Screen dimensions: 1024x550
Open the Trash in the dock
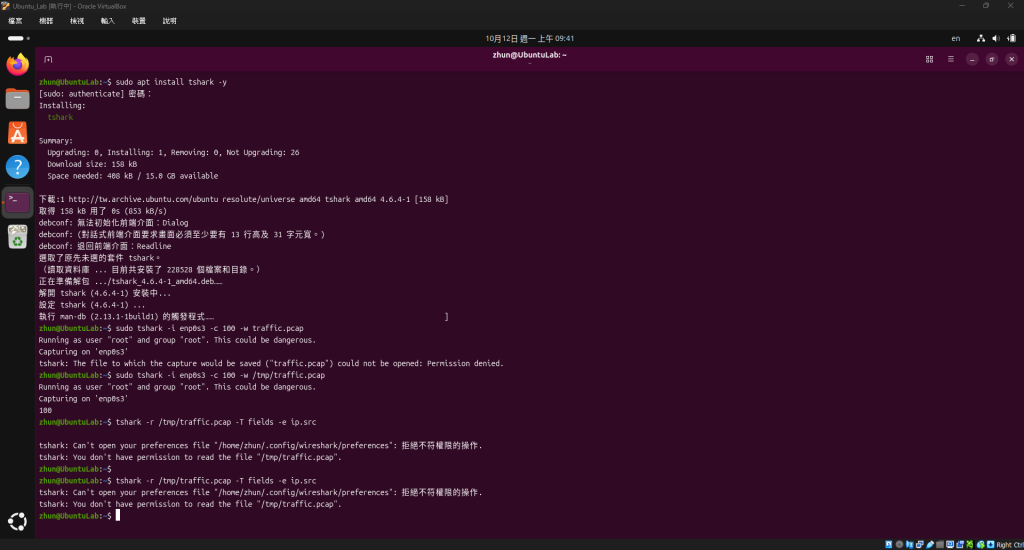(x=18, y=236)
